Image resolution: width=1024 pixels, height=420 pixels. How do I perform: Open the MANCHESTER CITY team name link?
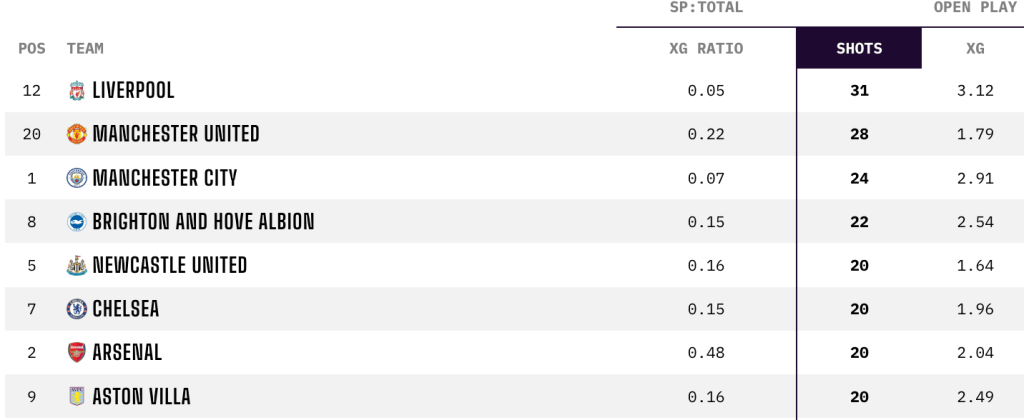point(165,178)
